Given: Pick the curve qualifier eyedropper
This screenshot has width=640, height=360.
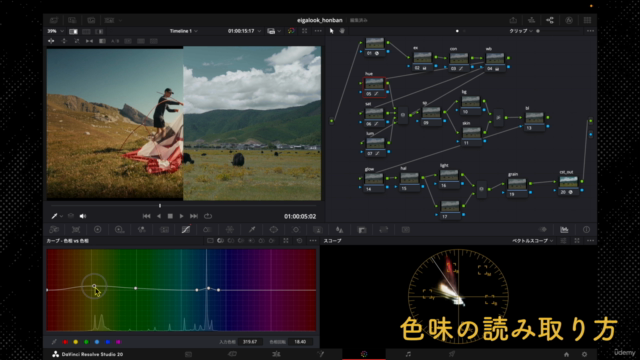Looking at the screenshot, I should (54, 342).
